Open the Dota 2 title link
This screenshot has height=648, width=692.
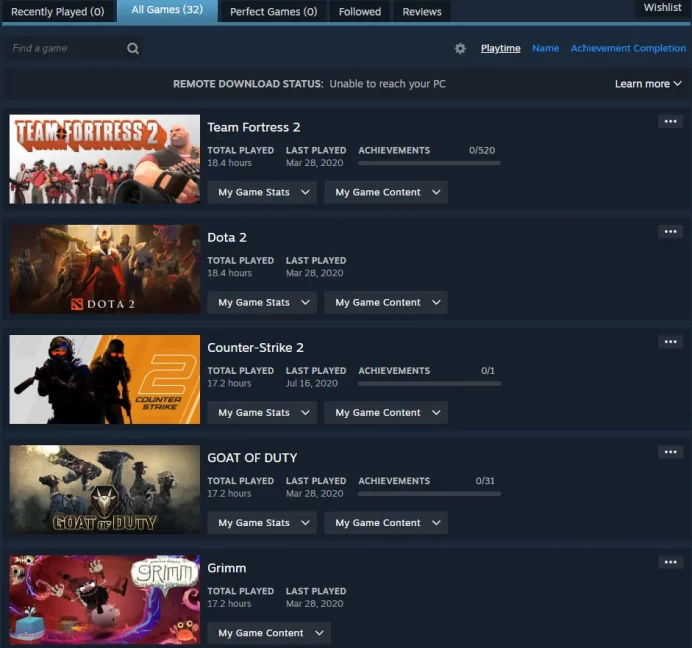[227, 237]
